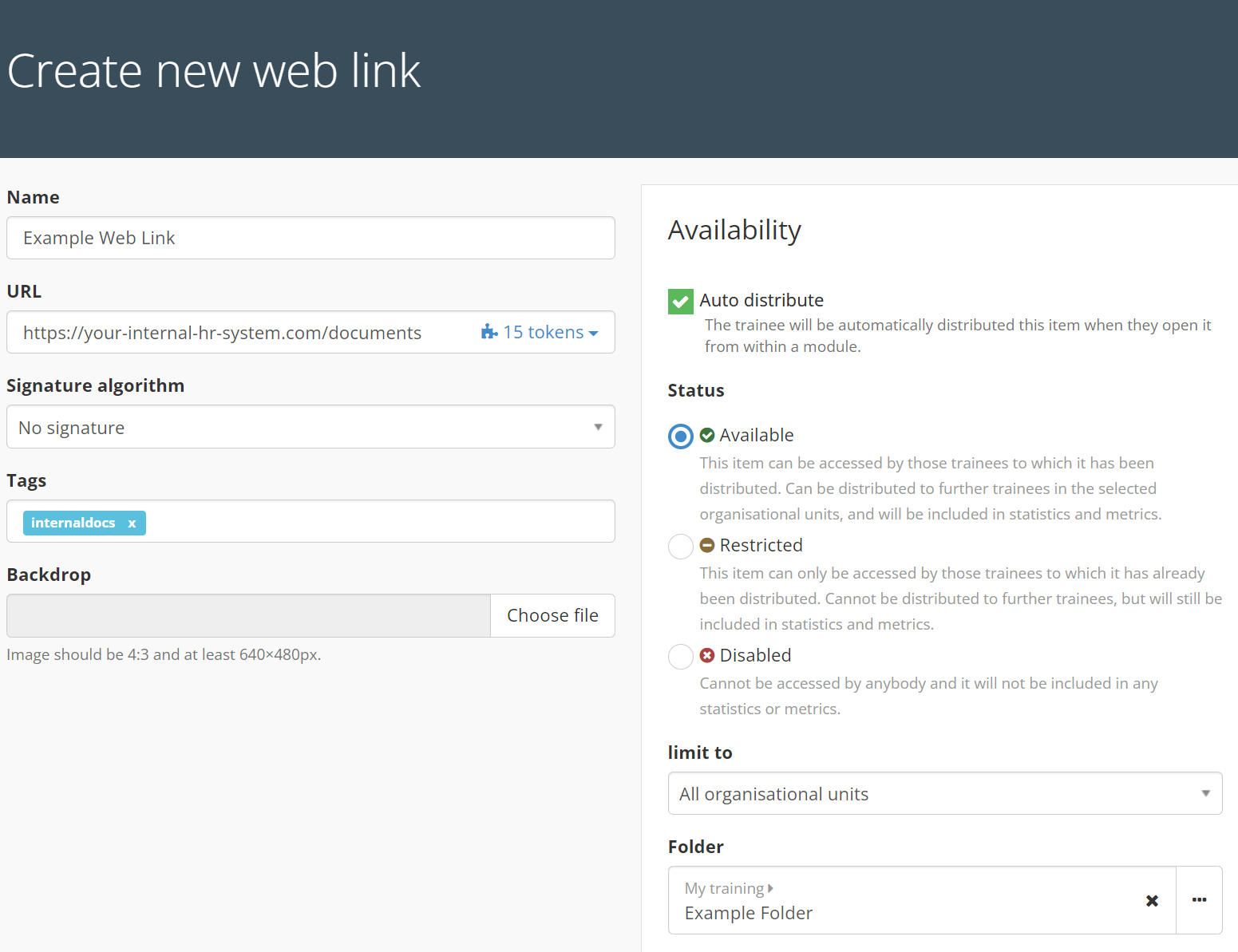Select the Available status radio button
The height and width of the screenshot is (952, 1238).
tap(681, 436)
